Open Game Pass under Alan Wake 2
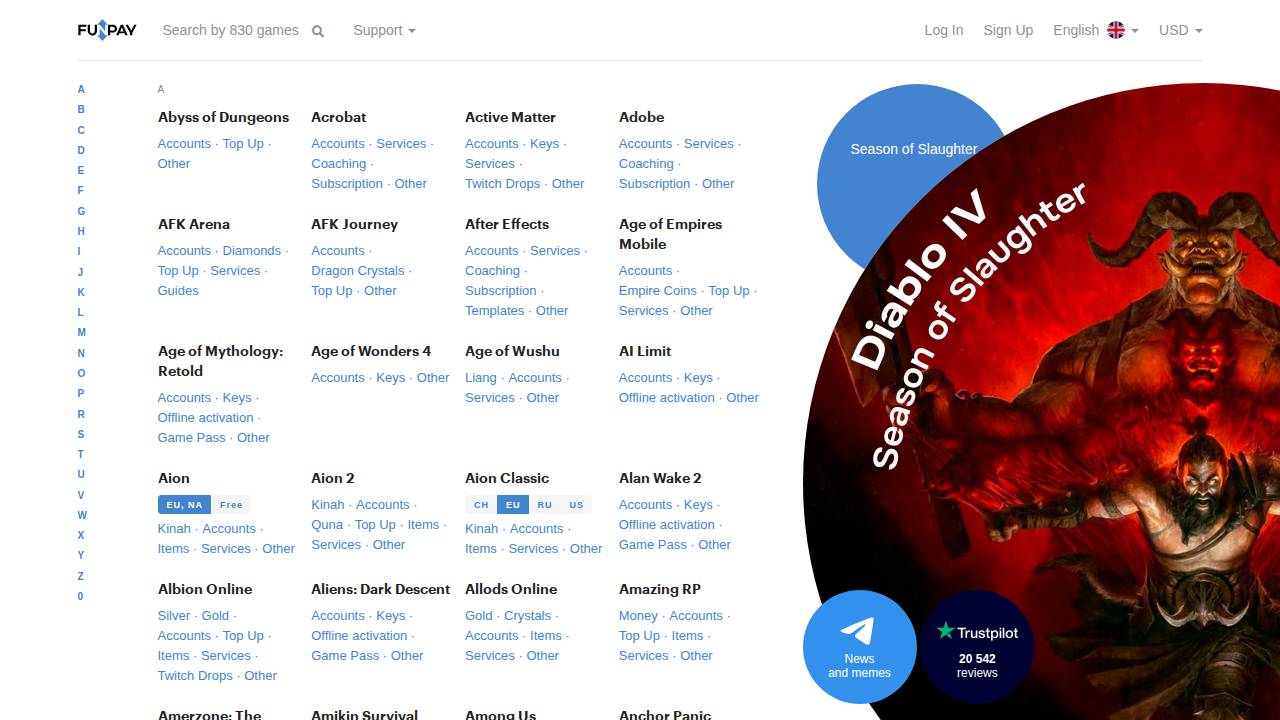Image resolution: width=1280 pixels, height=720 pixels. (x=653, y=545)
